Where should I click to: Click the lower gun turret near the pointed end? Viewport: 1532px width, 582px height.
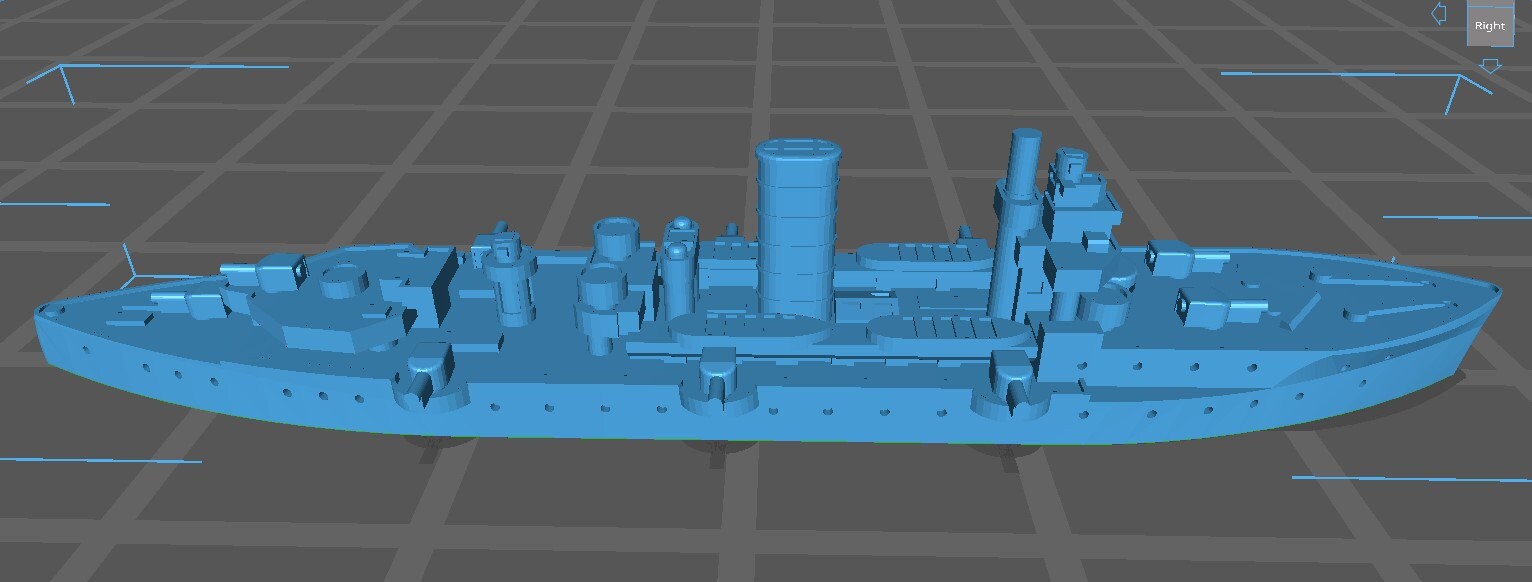coord(1212,303)
